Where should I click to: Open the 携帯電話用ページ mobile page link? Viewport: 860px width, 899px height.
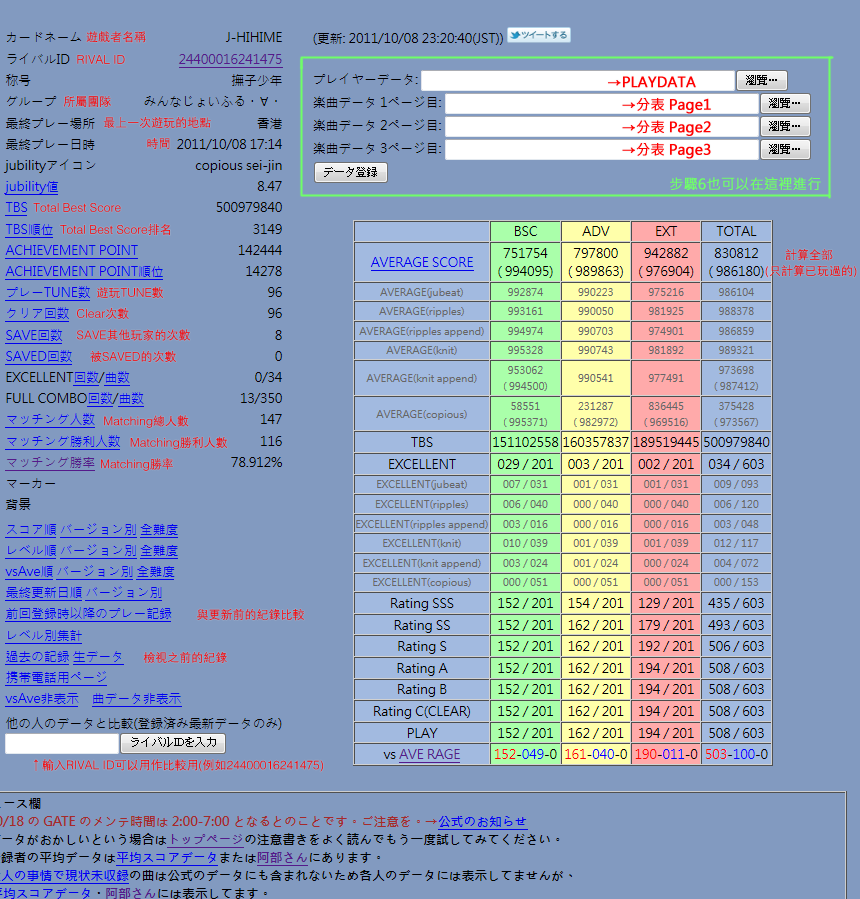[x=56, y=678]
